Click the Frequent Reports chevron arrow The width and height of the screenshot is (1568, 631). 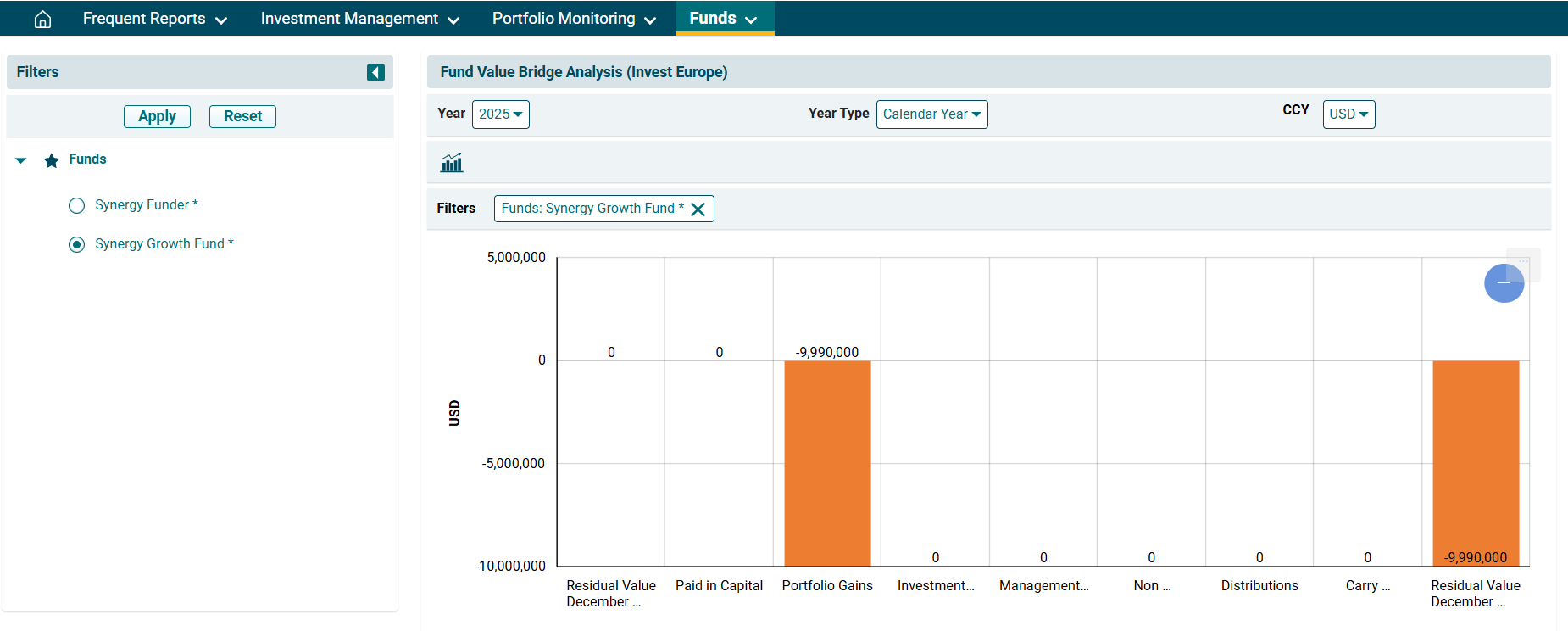point(221,20)
